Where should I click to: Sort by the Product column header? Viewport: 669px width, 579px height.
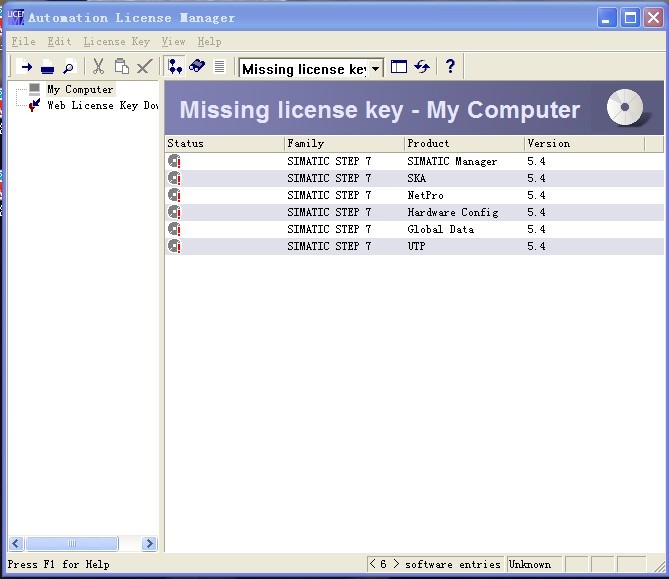point(464,144)
